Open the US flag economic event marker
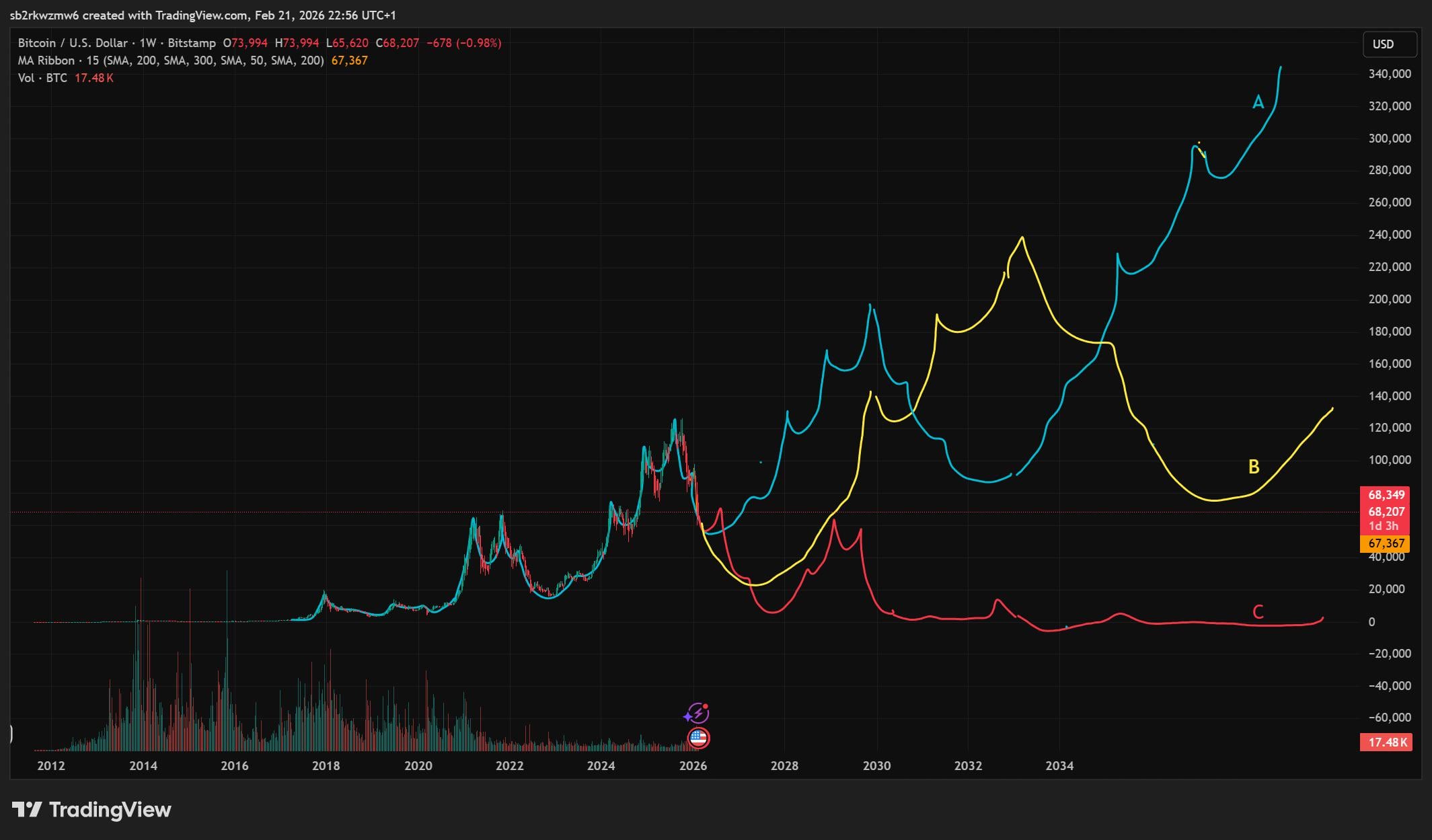Viewport: 1432px width, 840px height. 699,738
